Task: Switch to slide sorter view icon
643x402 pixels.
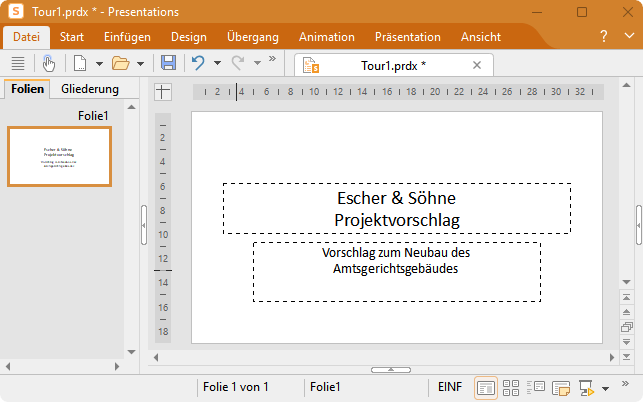Action: [510, 387]
